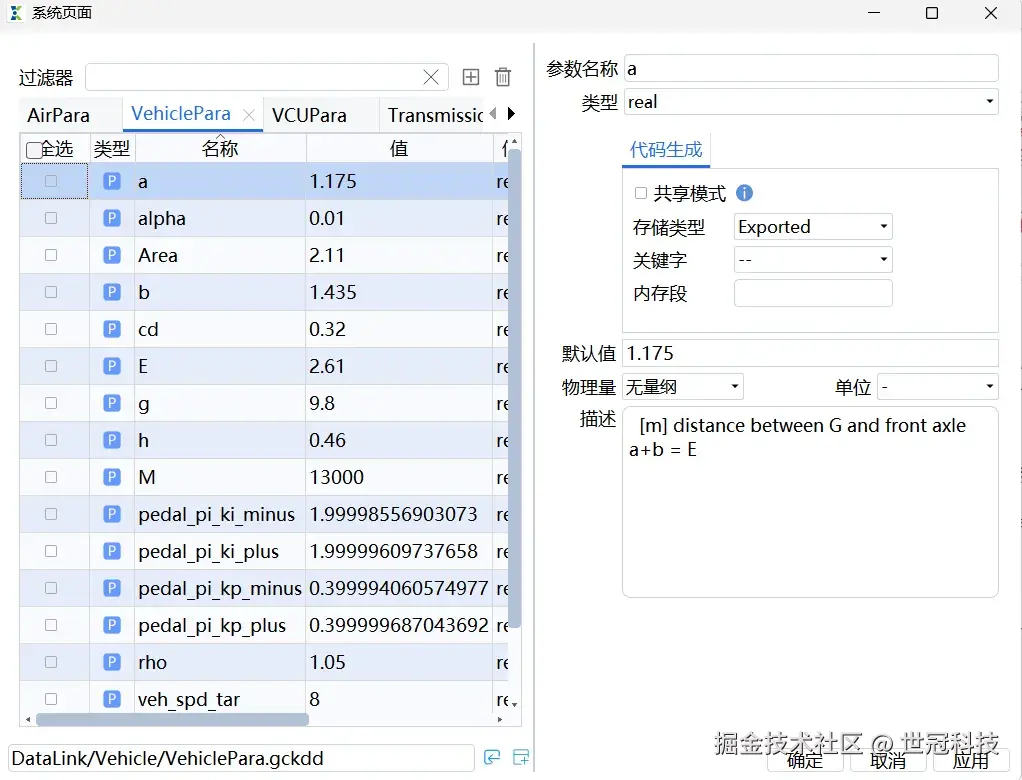
Task: Click the P icon next to parameter alpha
Action: click(112, 218)
